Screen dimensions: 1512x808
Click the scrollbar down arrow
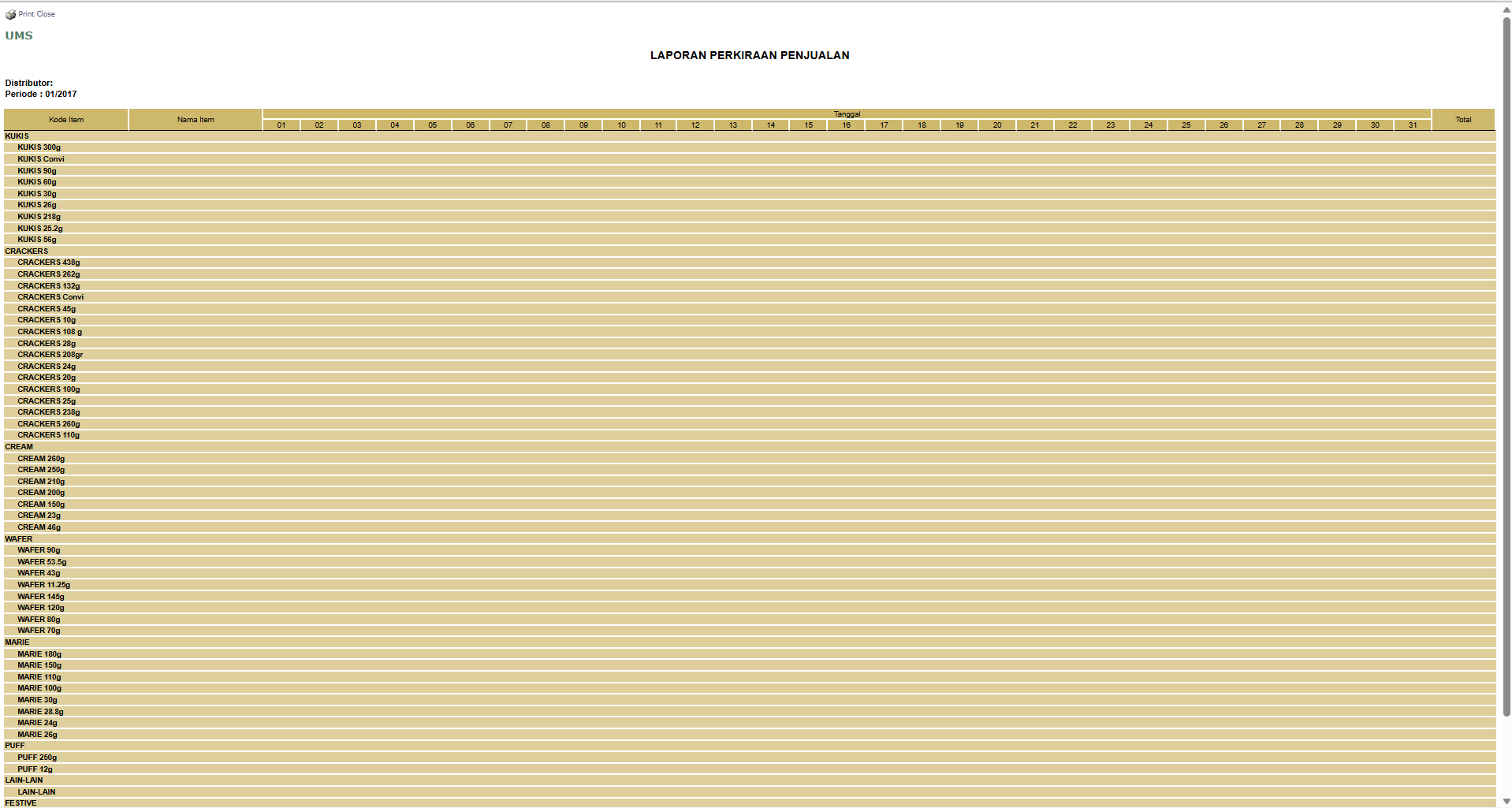click(1506, 802)
